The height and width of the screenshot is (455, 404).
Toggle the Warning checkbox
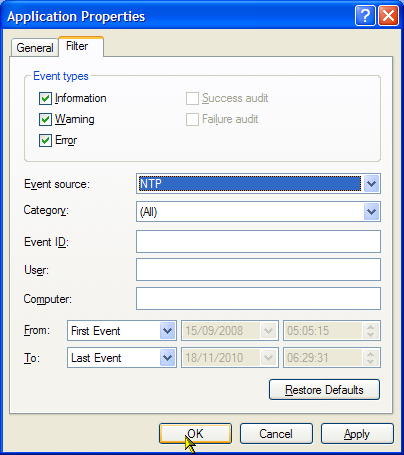(45, 119)
